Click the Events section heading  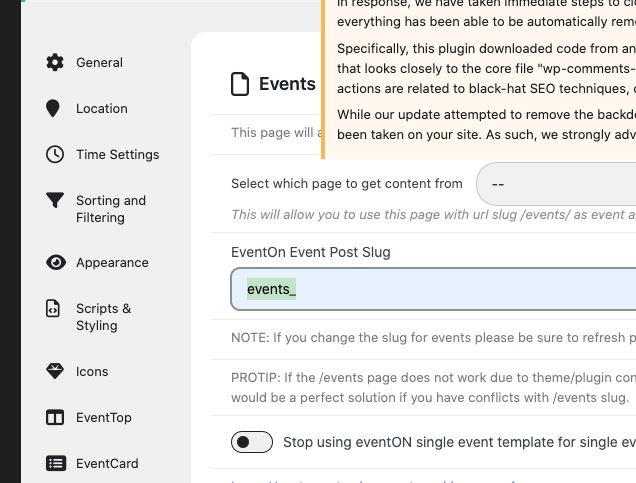[x=287, y=84]
